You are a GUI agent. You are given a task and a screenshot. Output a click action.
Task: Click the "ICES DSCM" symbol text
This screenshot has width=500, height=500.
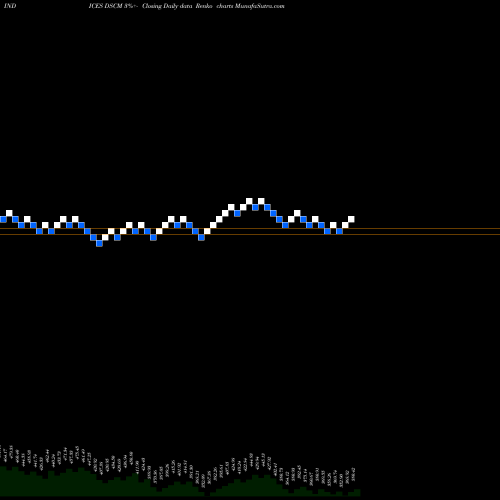pyautogui.click(x=106, y=6)
